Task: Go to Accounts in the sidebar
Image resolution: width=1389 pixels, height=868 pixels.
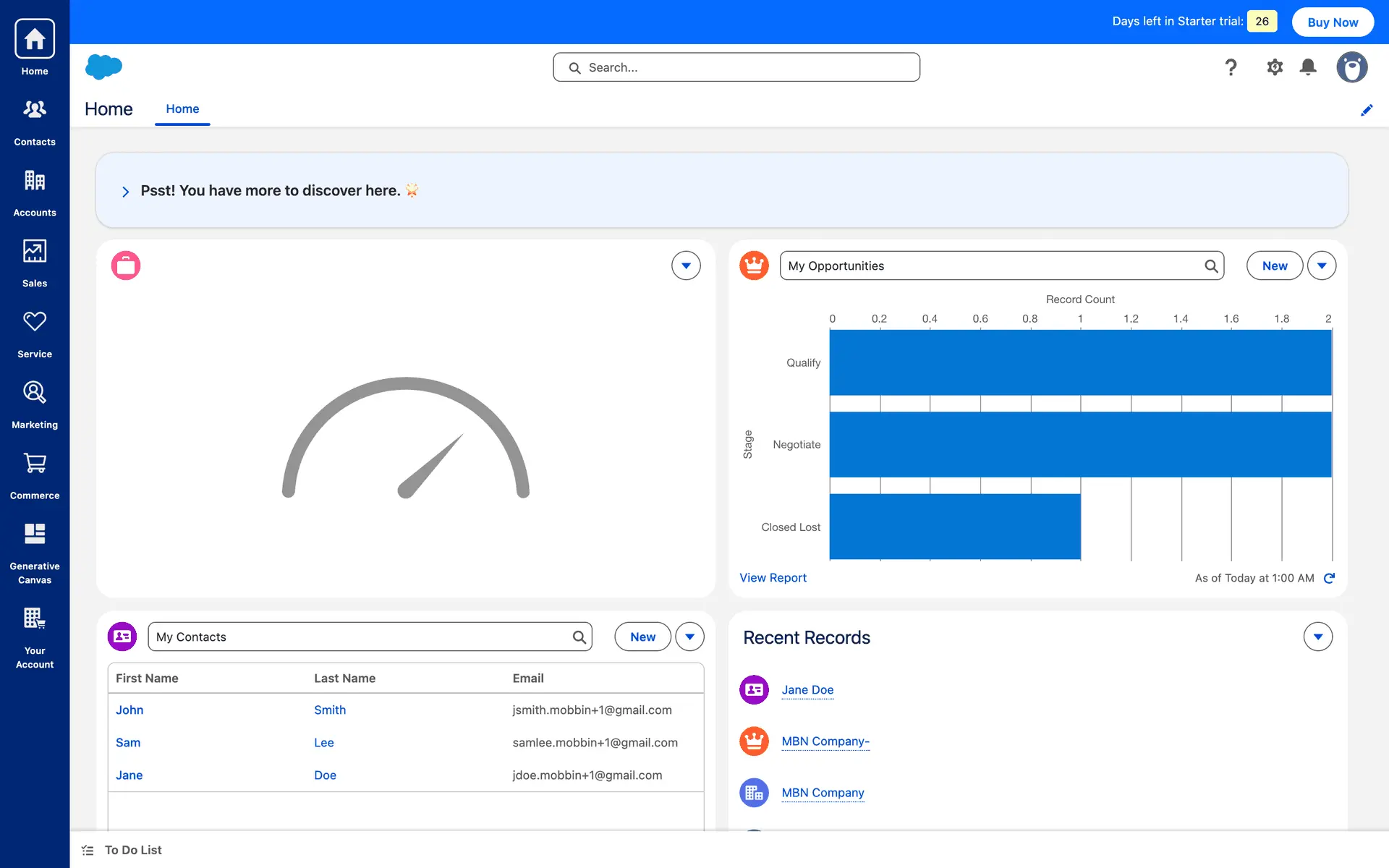Action: [35, 192]
